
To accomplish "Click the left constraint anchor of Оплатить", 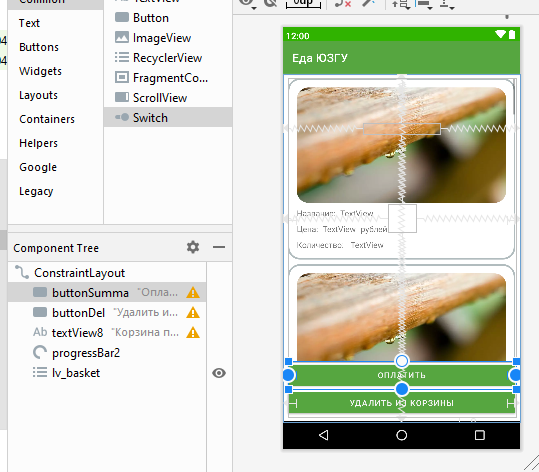I will click(288, 375).
